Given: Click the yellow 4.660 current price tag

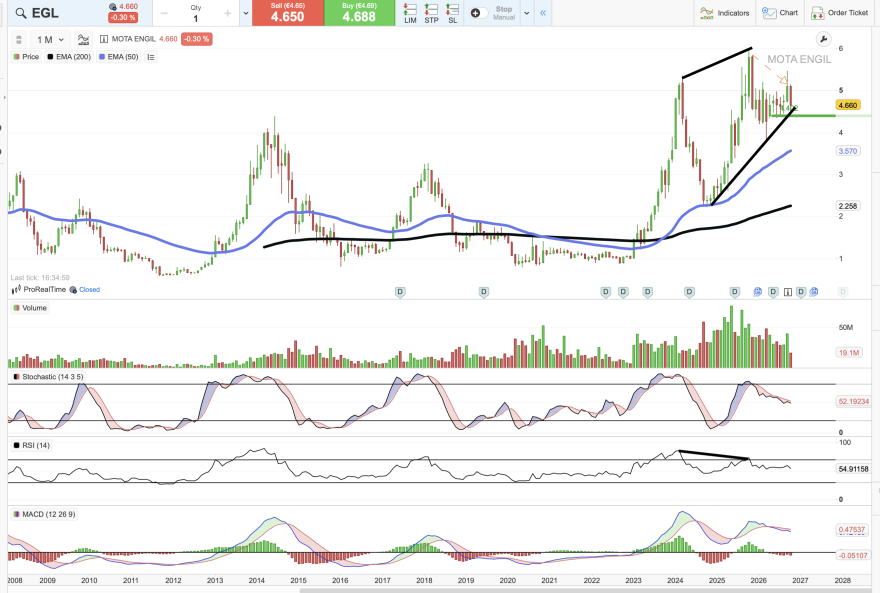Looking at the screenshot, I should coord(847,105).
